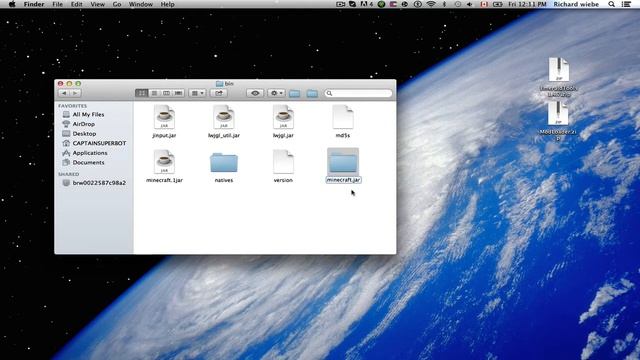Select the minecraft.jar folder icon
The height and width of the screenshot is (360, 640).
point(343,162)
